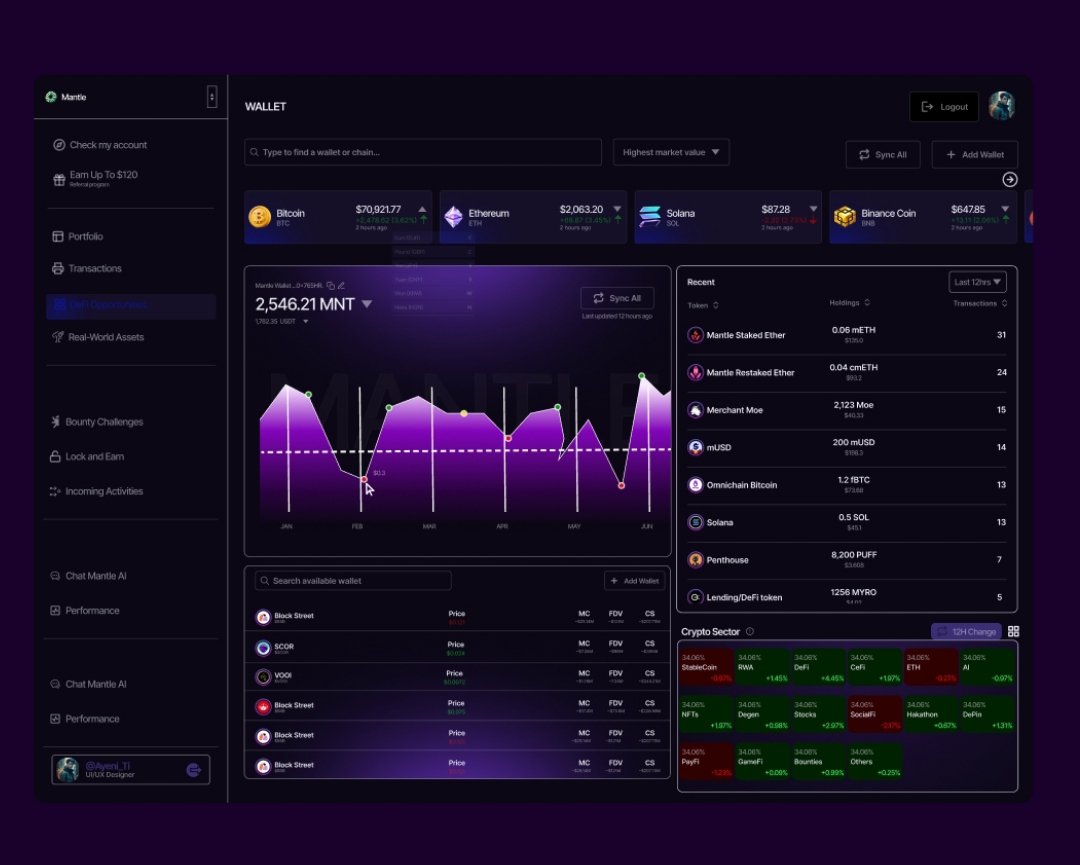Open the USDT conversion dropdown
1080x865 pixels.
pos(305,322)
